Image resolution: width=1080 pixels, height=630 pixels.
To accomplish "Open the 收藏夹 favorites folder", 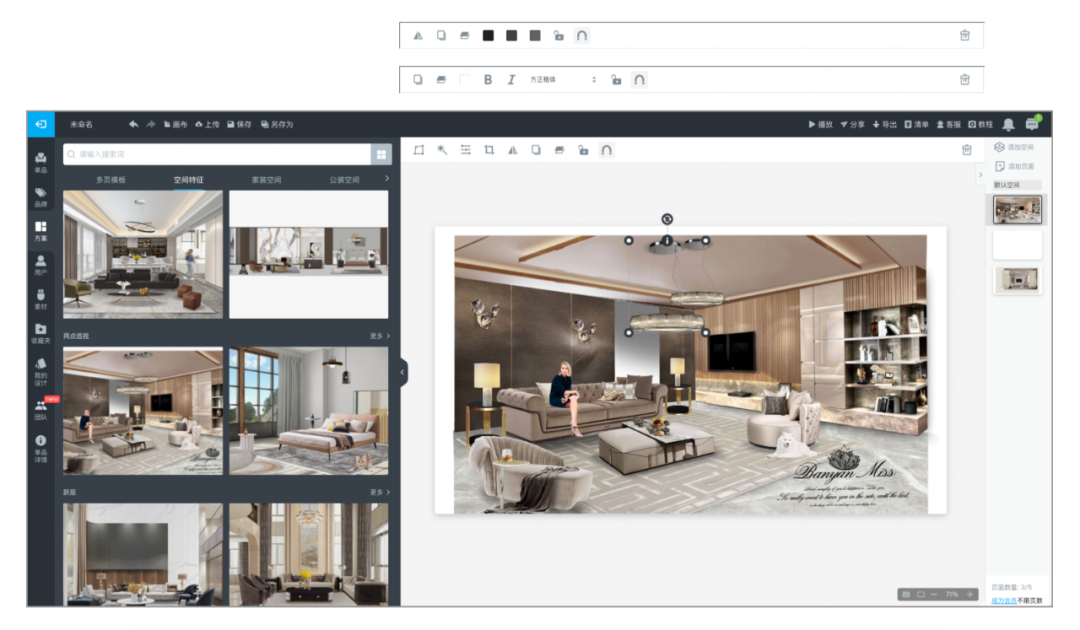I will [41, 333].
